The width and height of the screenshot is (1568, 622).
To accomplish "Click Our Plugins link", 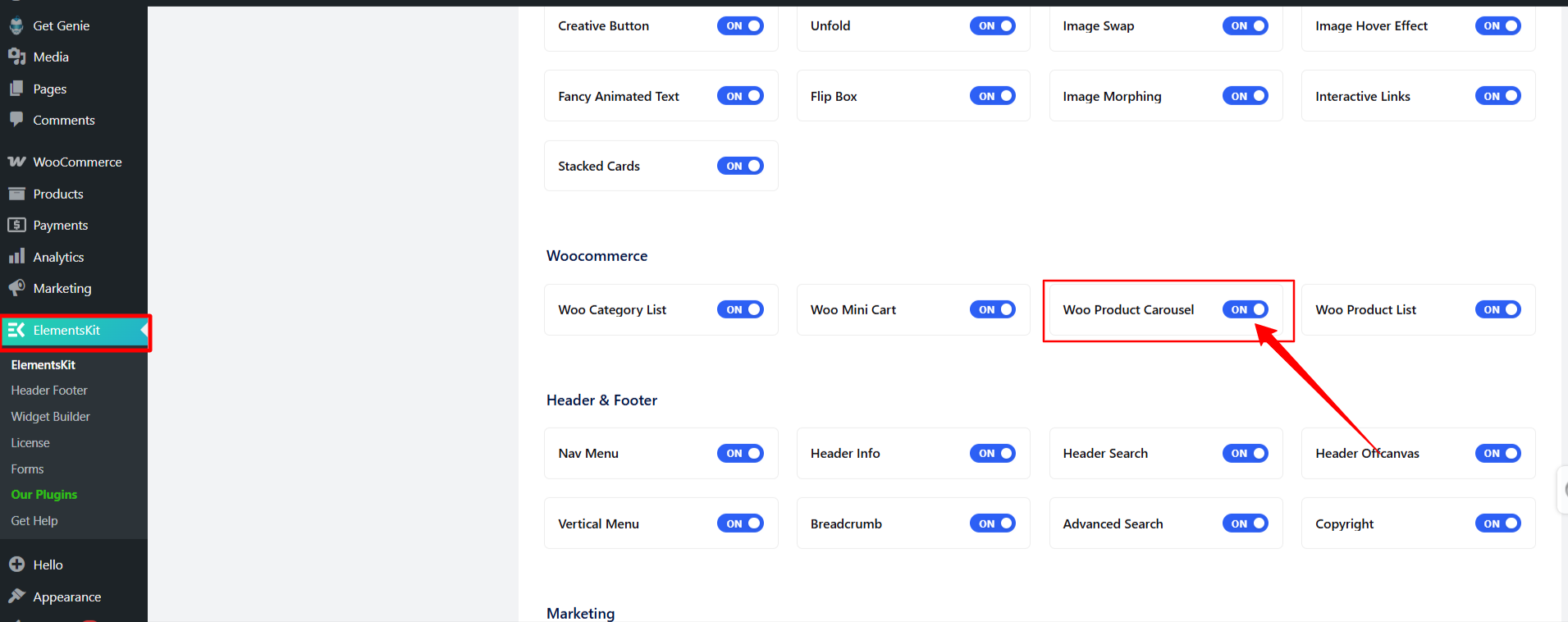I will click(44, 495).
